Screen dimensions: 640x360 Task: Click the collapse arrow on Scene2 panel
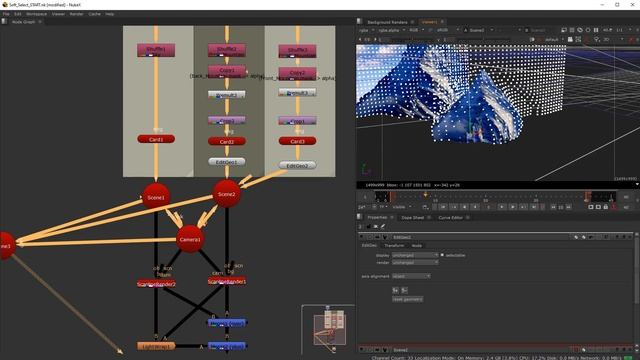pyautogui.click(x=361, y=350)
